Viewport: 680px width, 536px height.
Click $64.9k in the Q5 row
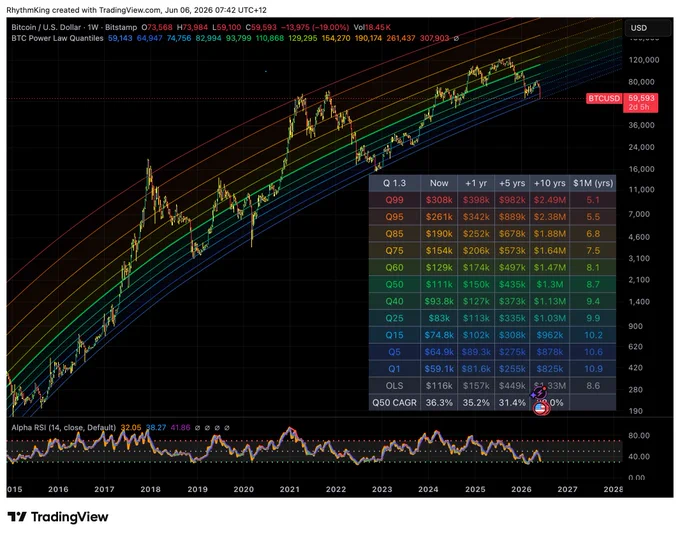[439, 352]
